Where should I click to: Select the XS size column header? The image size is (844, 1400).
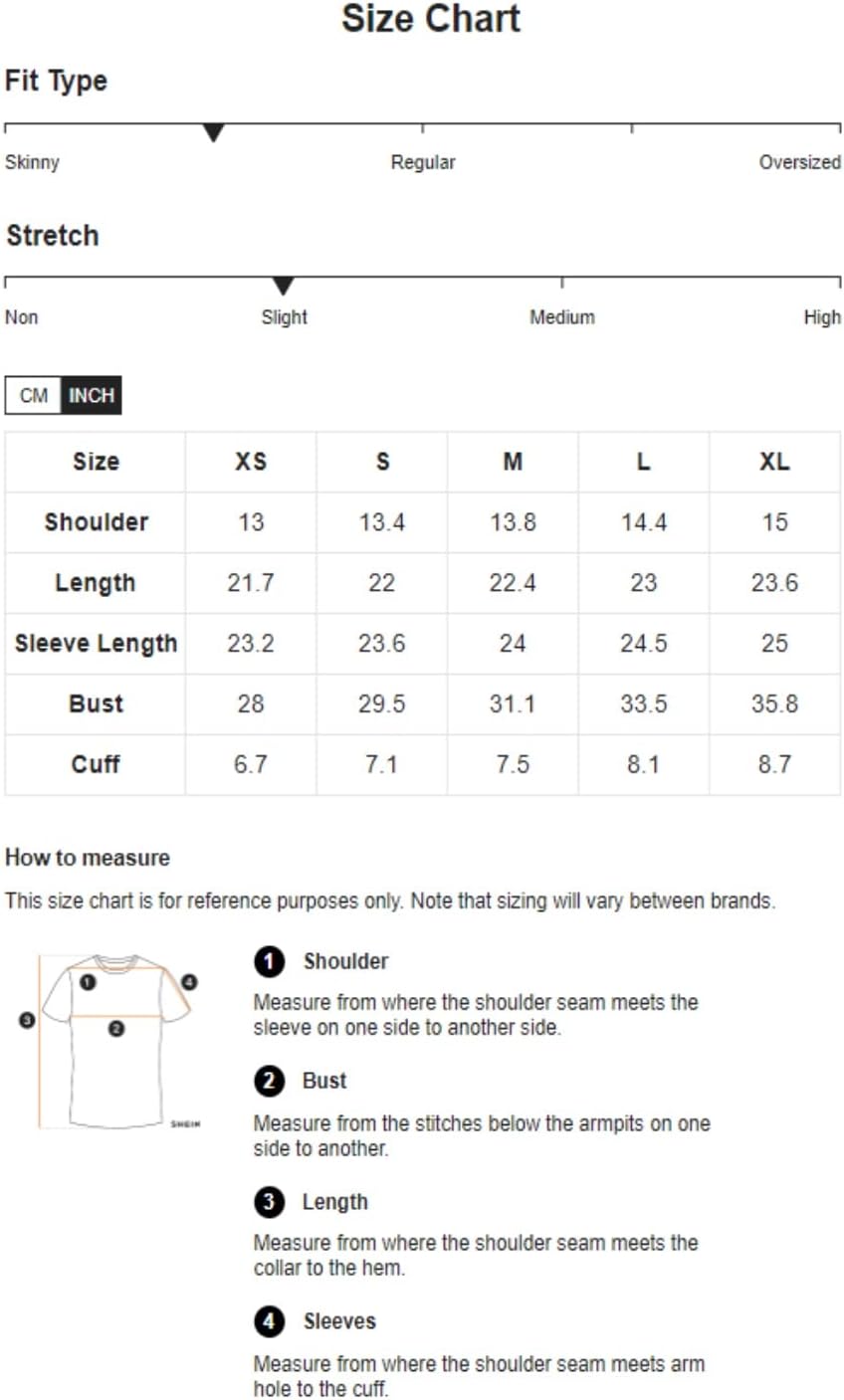[251, 462]
